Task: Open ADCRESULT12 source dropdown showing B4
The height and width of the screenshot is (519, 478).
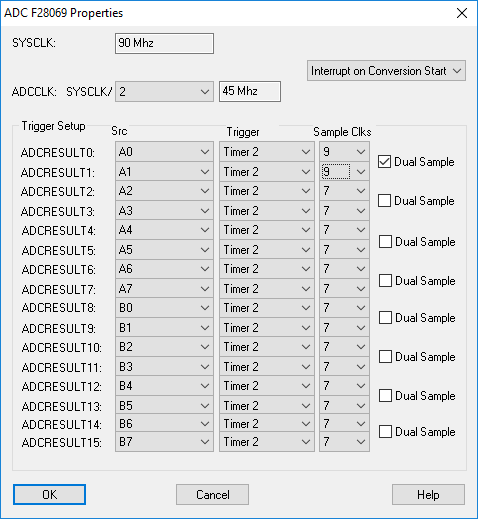Action: 164,386
